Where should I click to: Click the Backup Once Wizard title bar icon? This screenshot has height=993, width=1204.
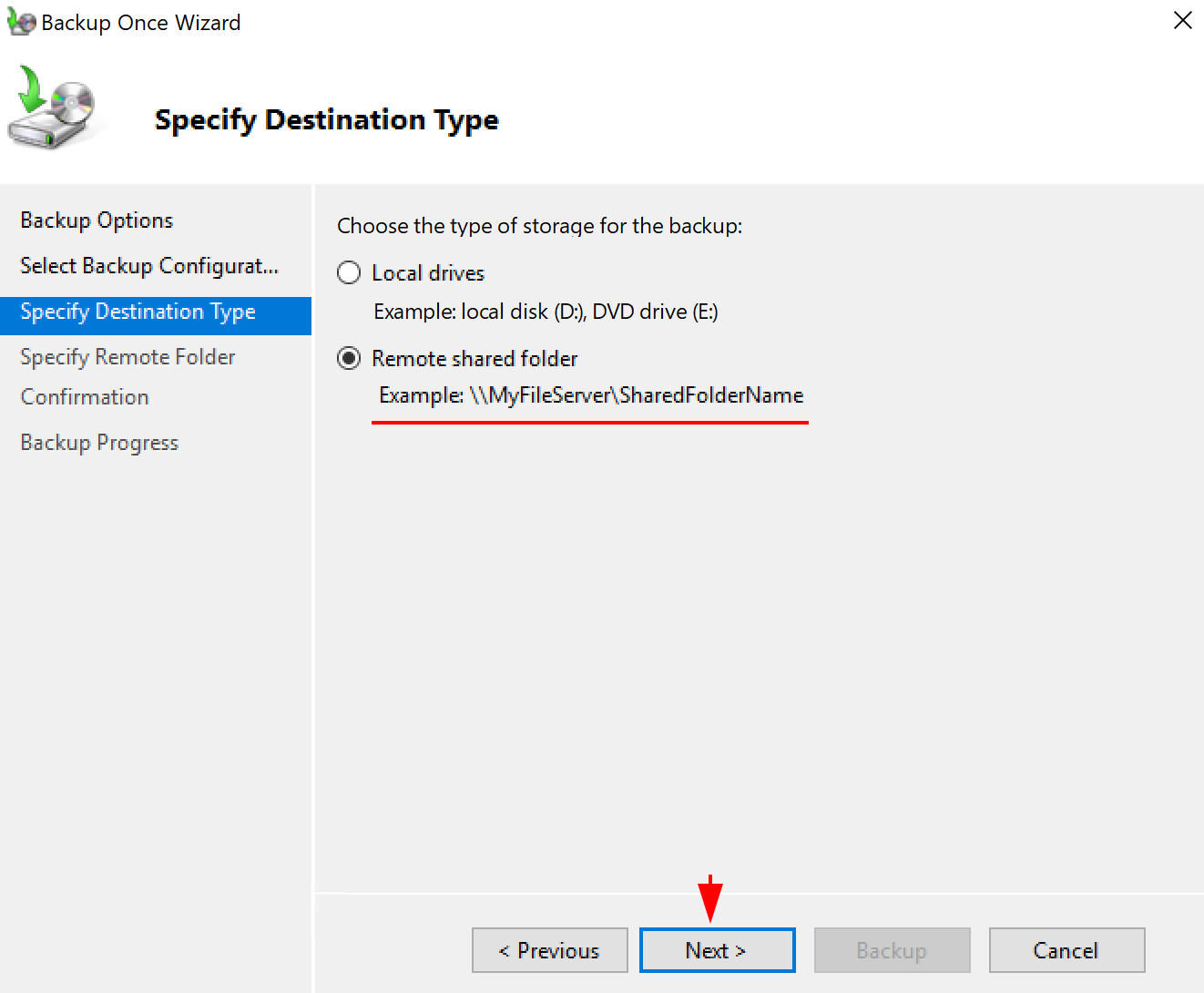20,20
